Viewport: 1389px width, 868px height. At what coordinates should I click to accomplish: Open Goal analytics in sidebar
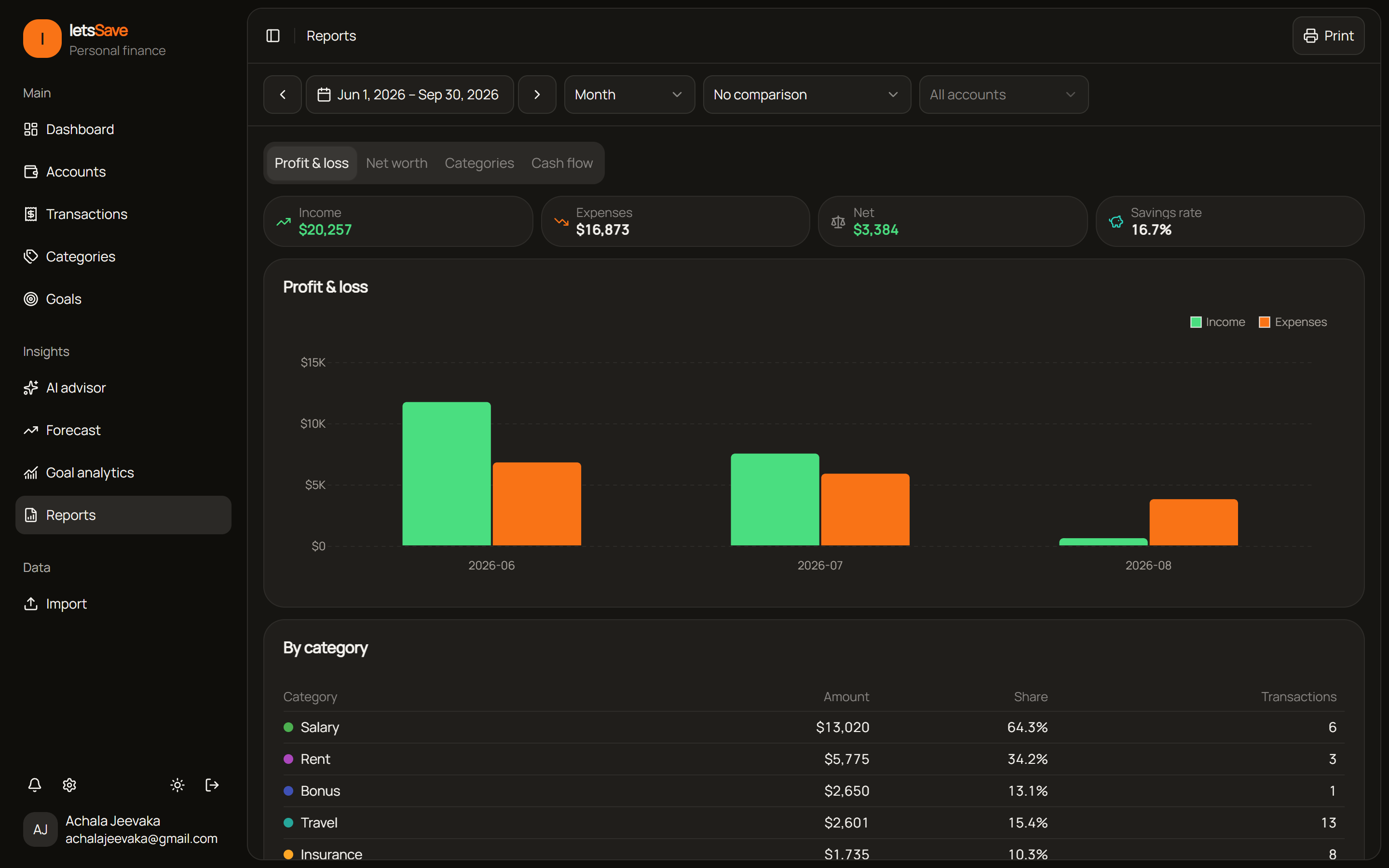123,473
